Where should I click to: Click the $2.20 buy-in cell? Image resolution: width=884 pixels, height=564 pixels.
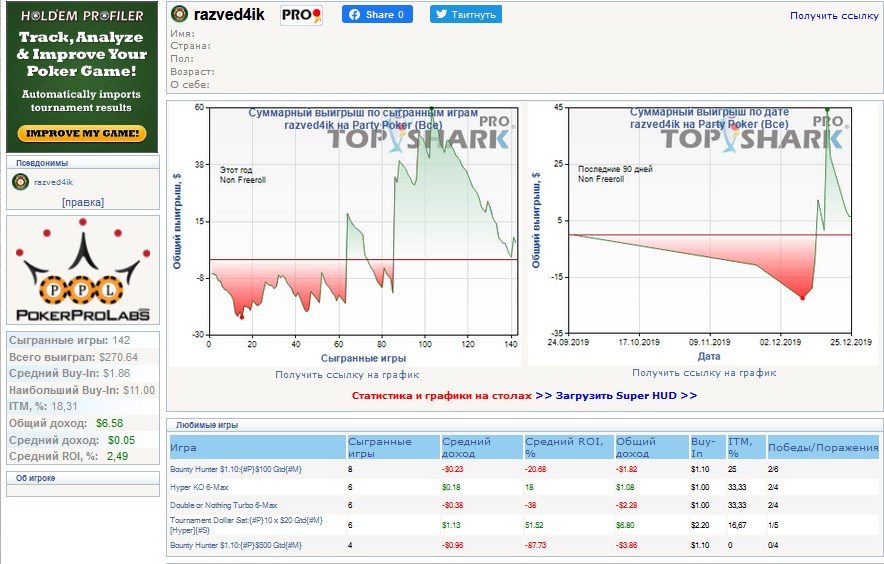point(700,525)
